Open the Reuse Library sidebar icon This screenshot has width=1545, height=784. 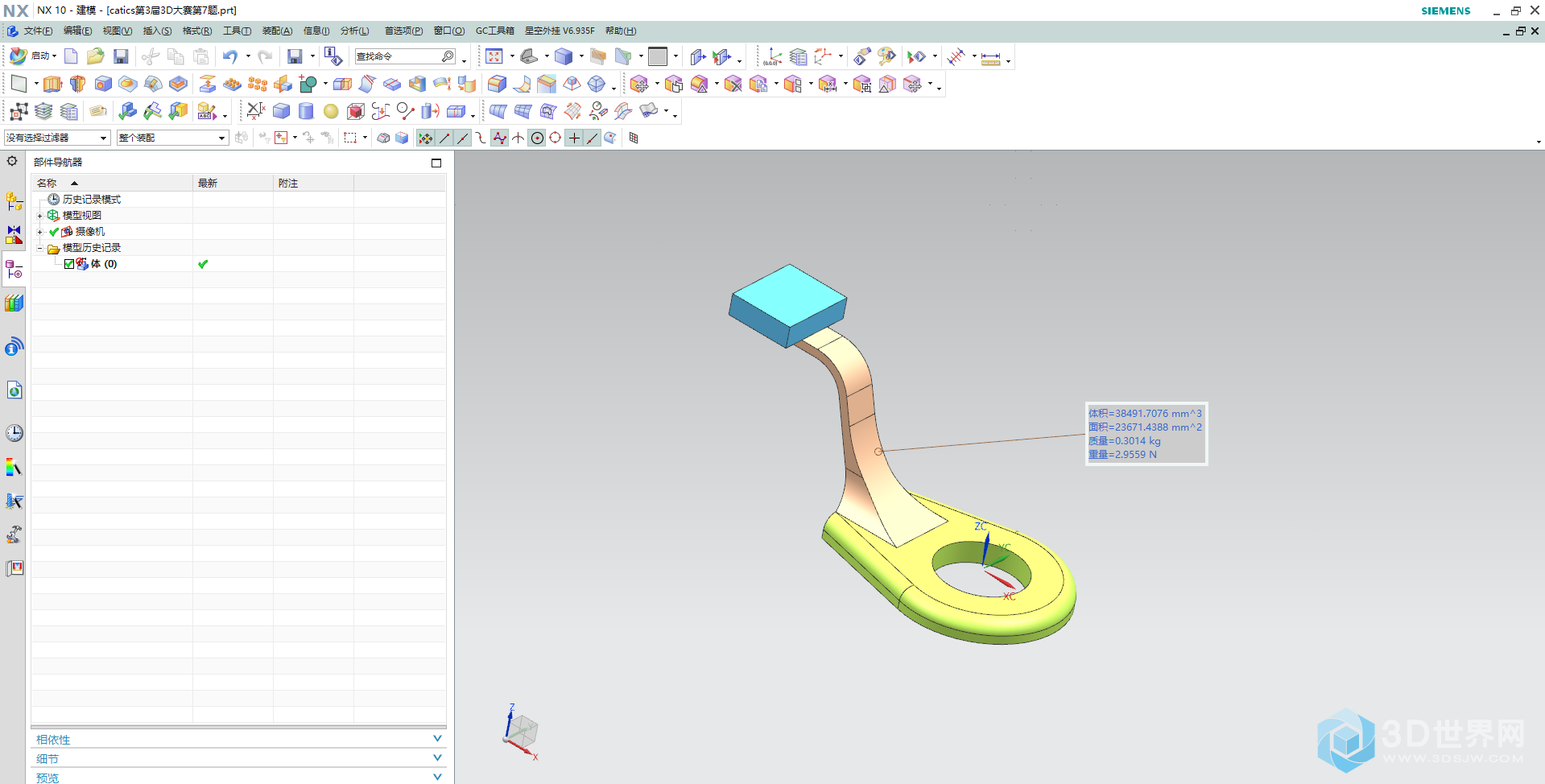(14, 303)
